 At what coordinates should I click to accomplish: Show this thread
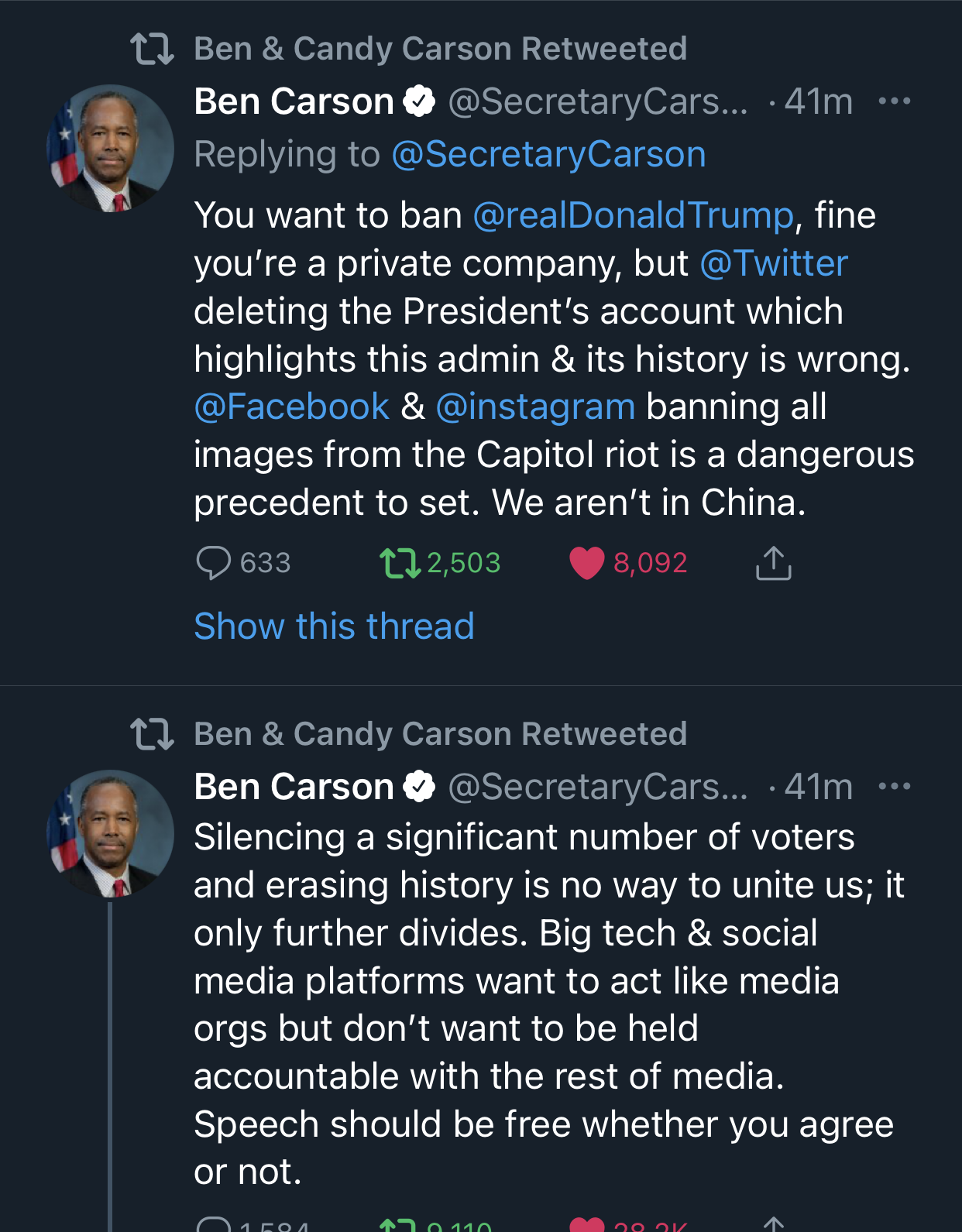(x=334, y=626)
